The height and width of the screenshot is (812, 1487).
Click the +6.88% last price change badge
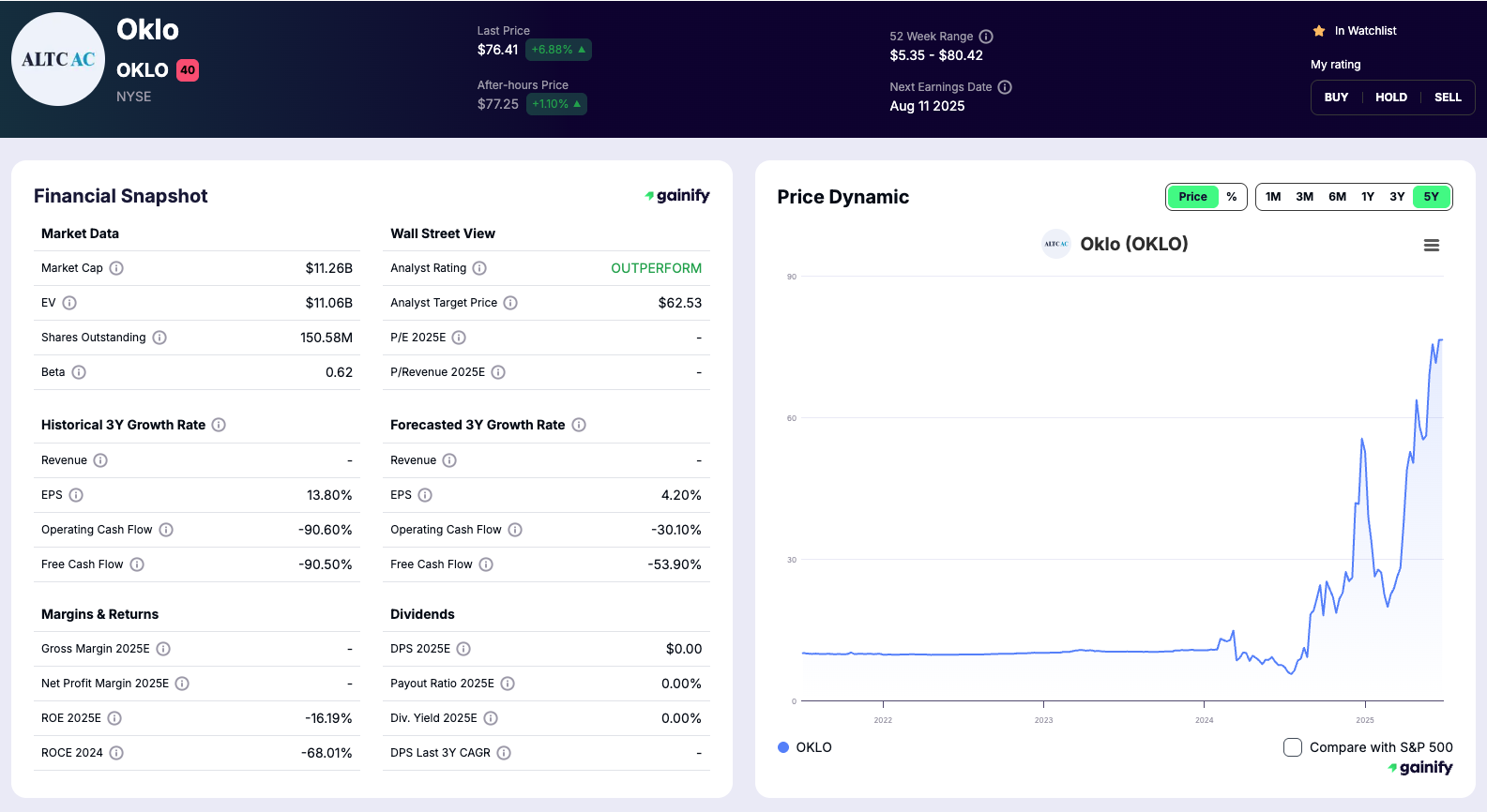point(558,50)
